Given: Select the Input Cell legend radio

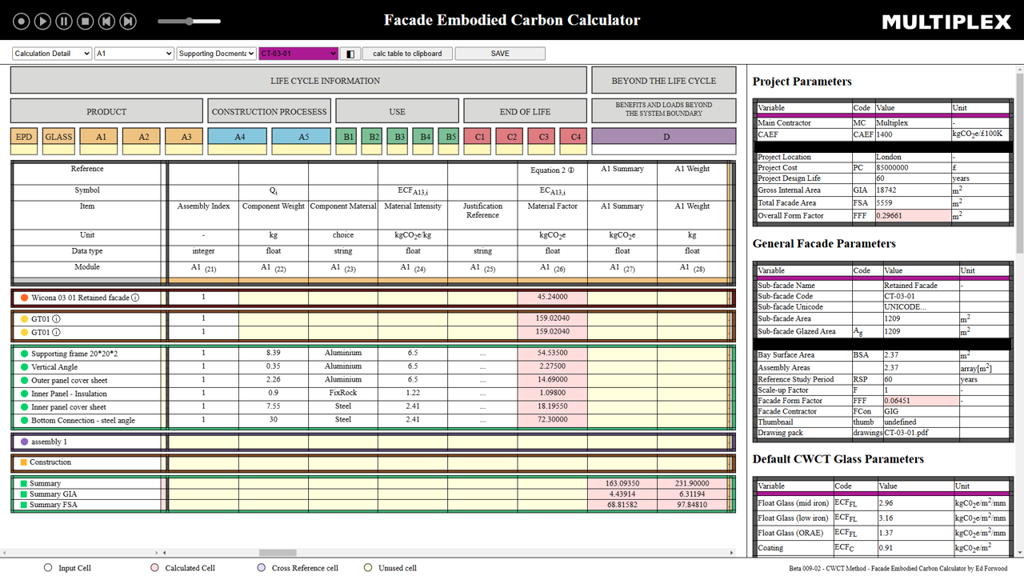Looking at the screenshot, I should tap(48, 568).
